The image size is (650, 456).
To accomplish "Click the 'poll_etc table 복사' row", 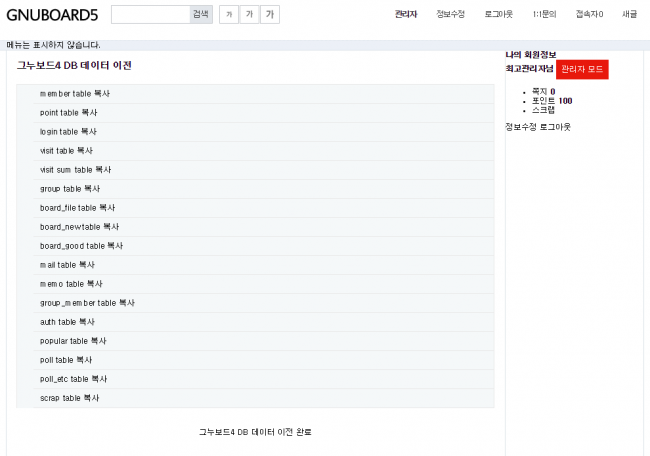I will 264,380.
